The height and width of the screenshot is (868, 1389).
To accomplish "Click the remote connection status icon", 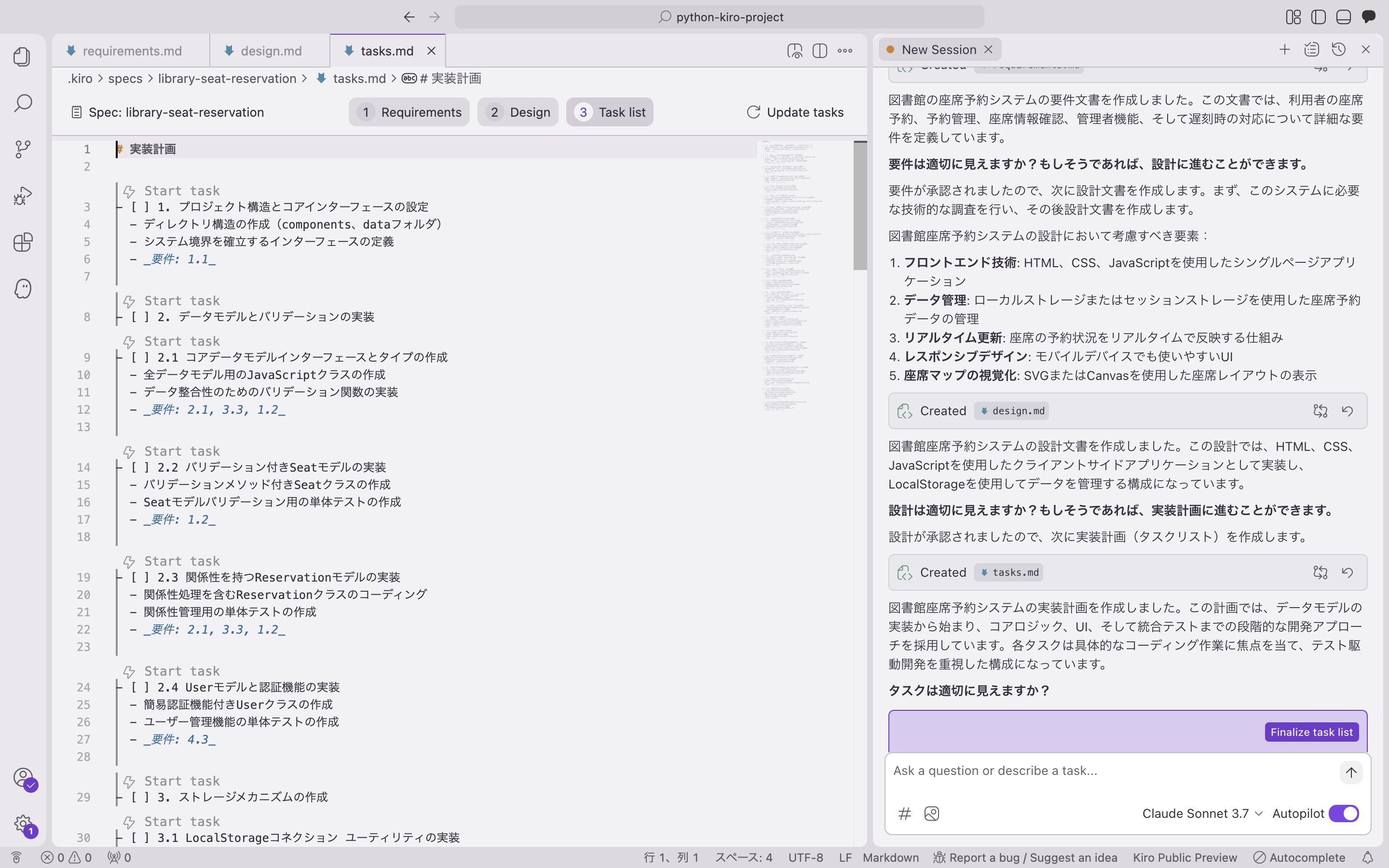I will tap(16, 858).
